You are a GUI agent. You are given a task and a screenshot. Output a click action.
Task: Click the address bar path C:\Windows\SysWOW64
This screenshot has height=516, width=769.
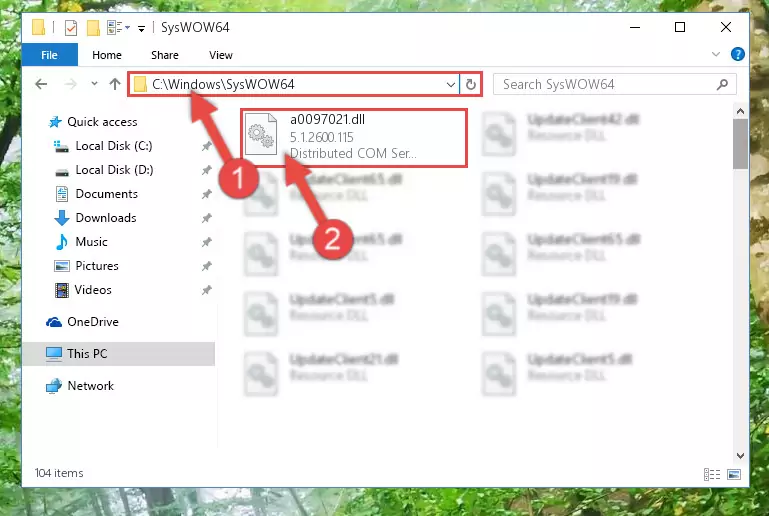pos(223,84)
